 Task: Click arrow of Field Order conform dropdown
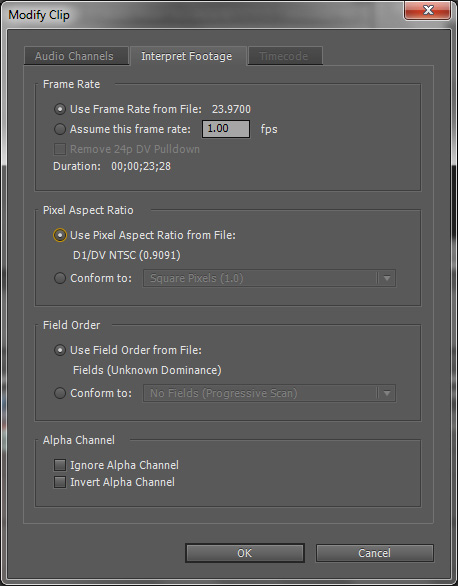(387, 393)
